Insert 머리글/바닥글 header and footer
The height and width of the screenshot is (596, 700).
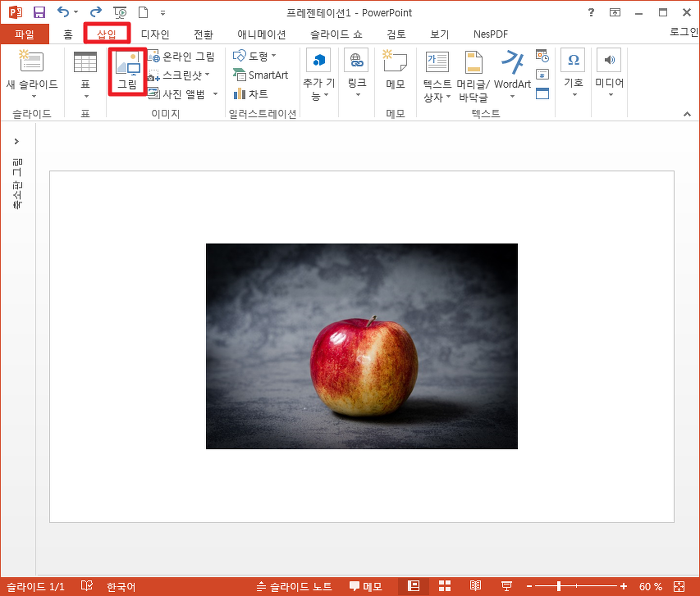pos(473,77)
